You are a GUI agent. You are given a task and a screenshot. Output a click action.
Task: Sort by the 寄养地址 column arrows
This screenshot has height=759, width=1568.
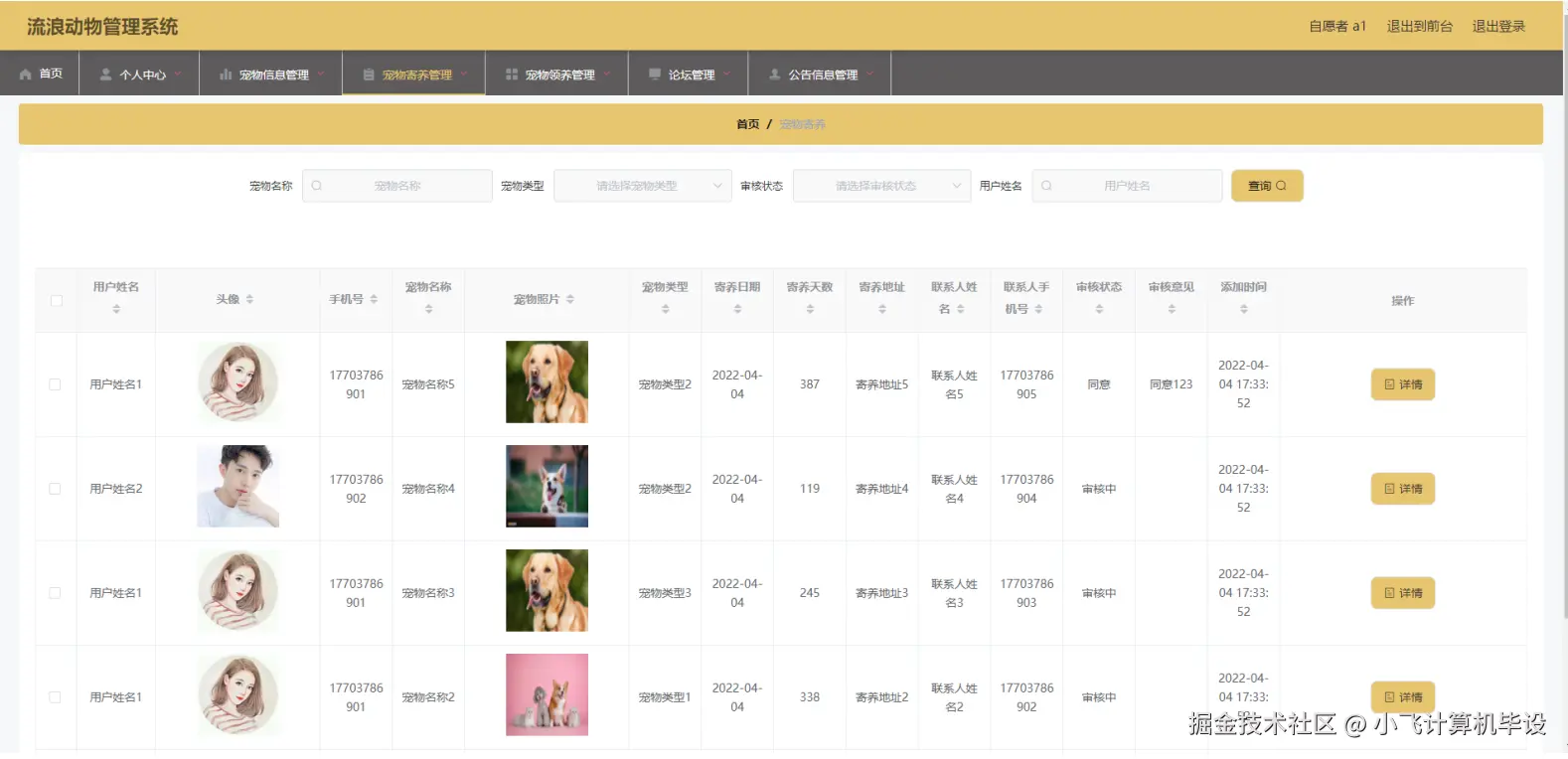[882, 309]
